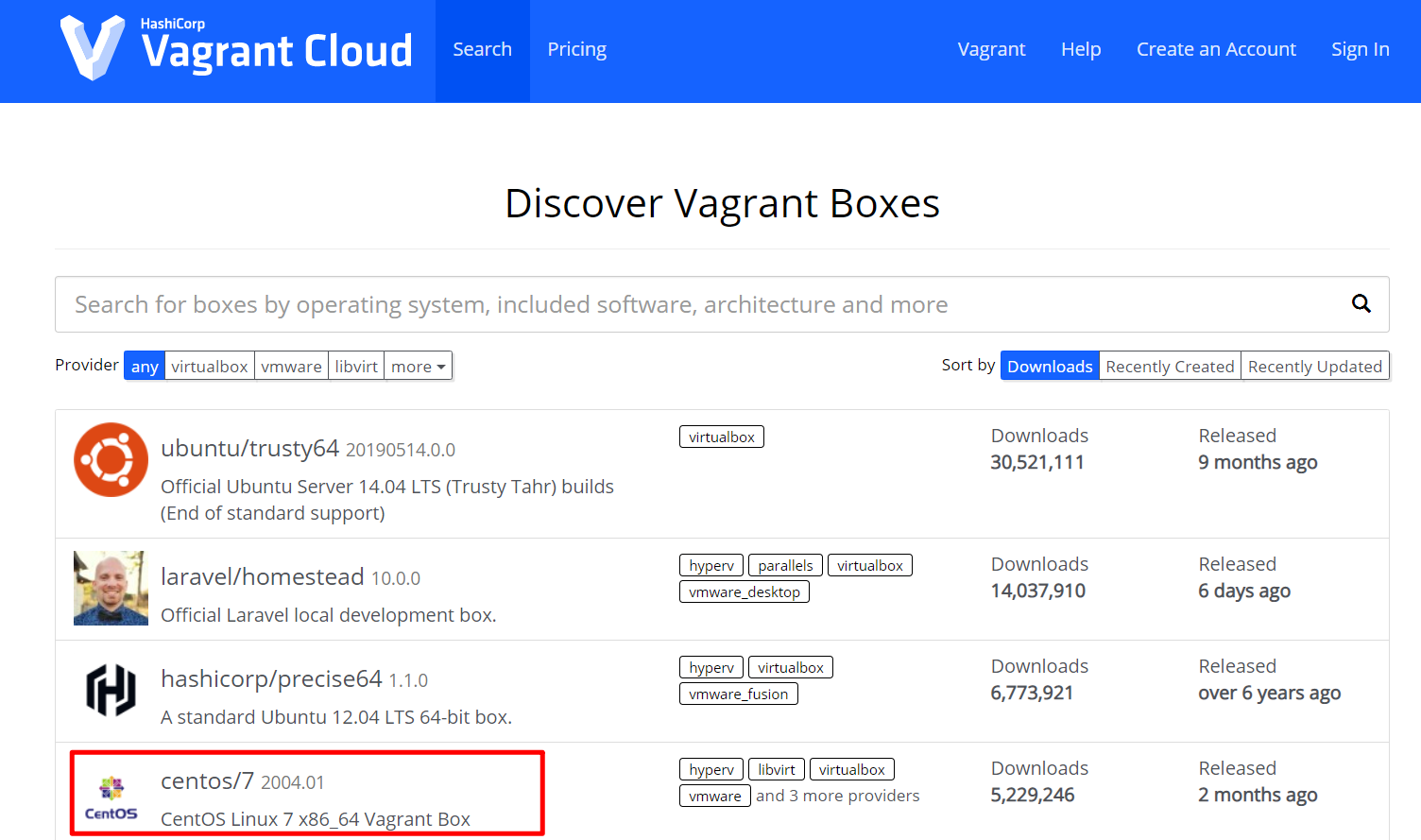
Task: Sort boxes by Recently Updated
Action: tap(1315, 366)
